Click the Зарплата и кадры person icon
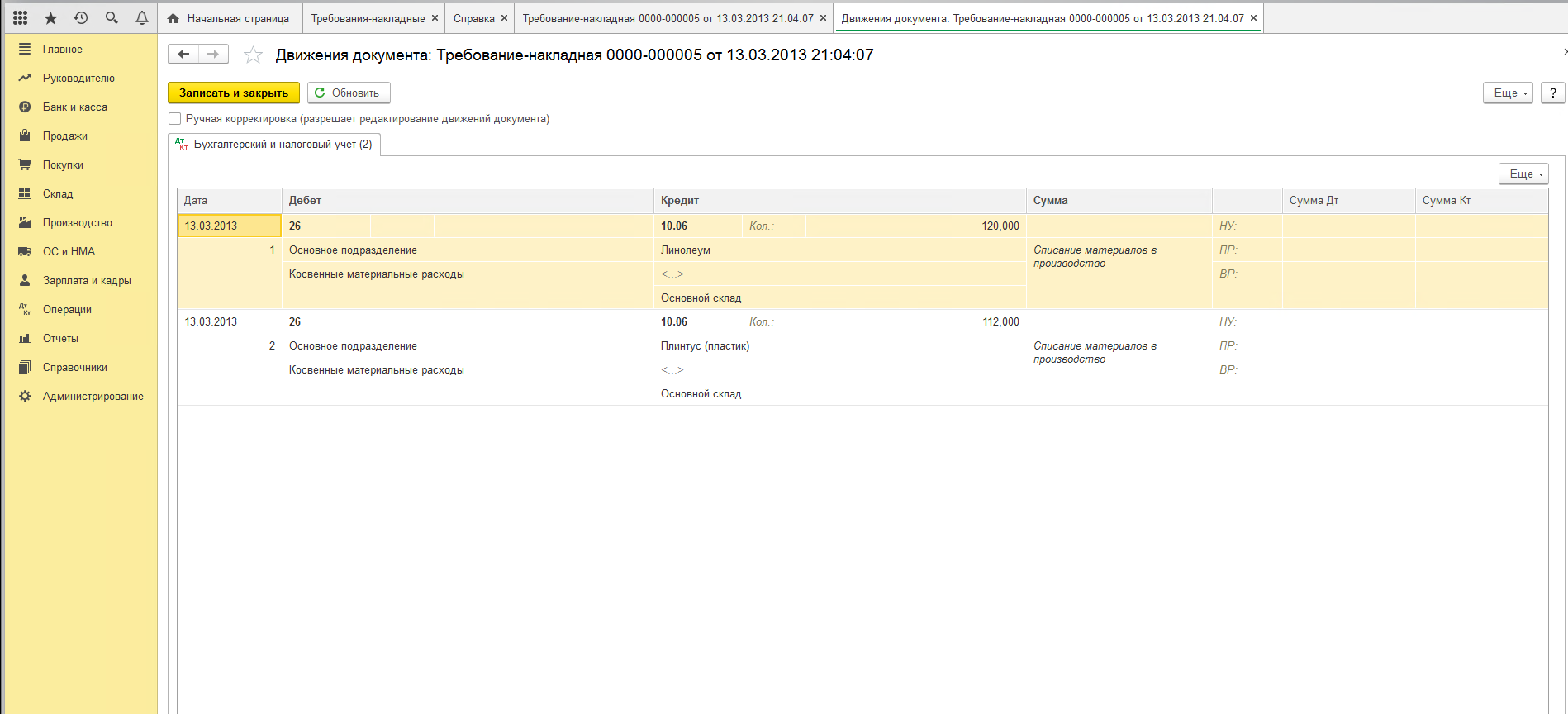1568x714 pixels. coord(25,280)
